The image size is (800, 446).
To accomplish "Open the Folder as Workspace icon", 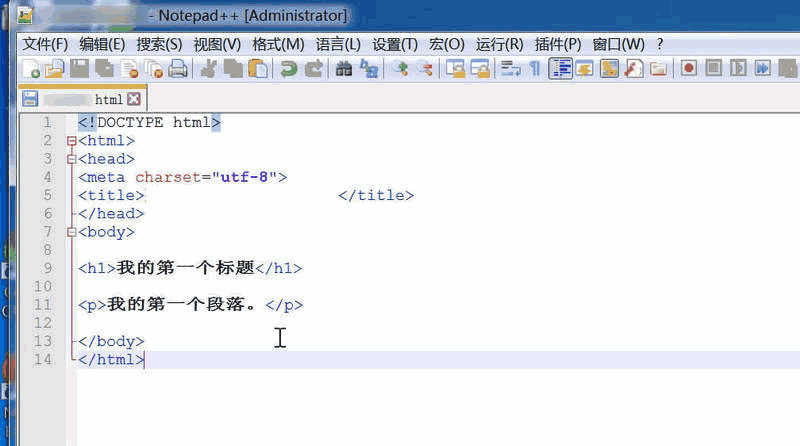I will click(658, 68).
